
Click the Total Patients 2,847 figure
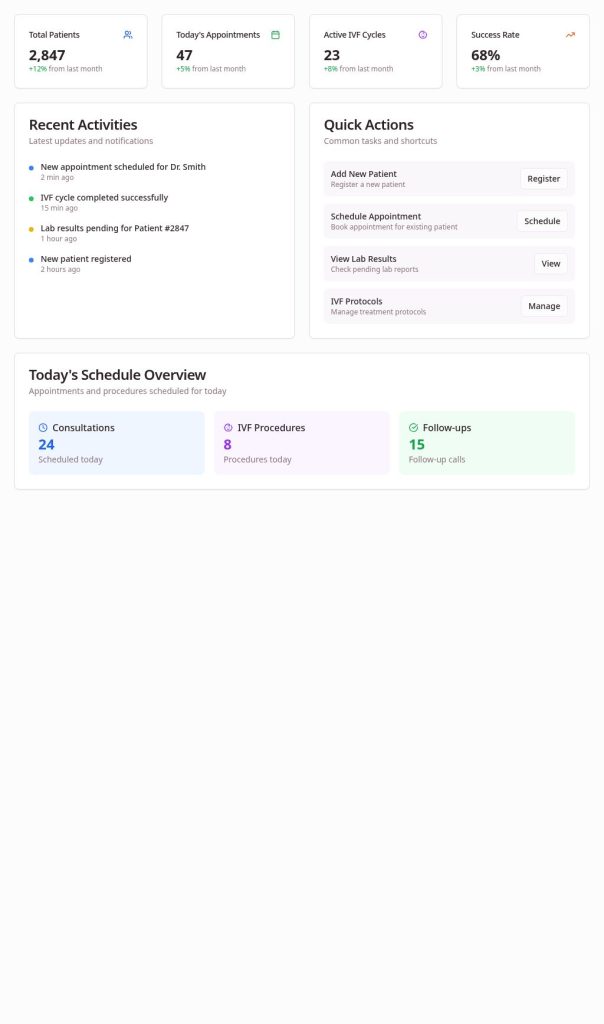[47, 55]
